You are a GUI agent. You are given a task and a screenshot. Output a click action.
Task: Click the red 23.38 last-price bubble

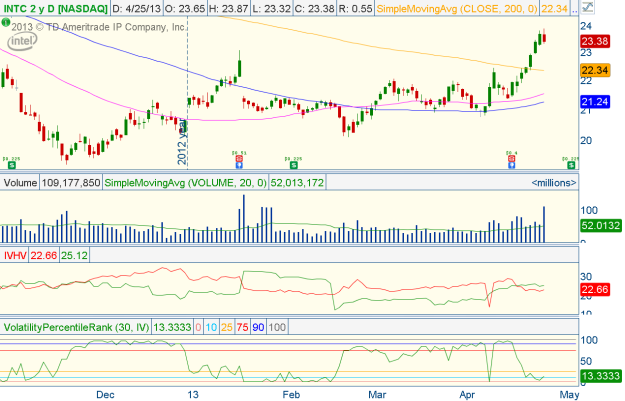(x=601, y=41)
